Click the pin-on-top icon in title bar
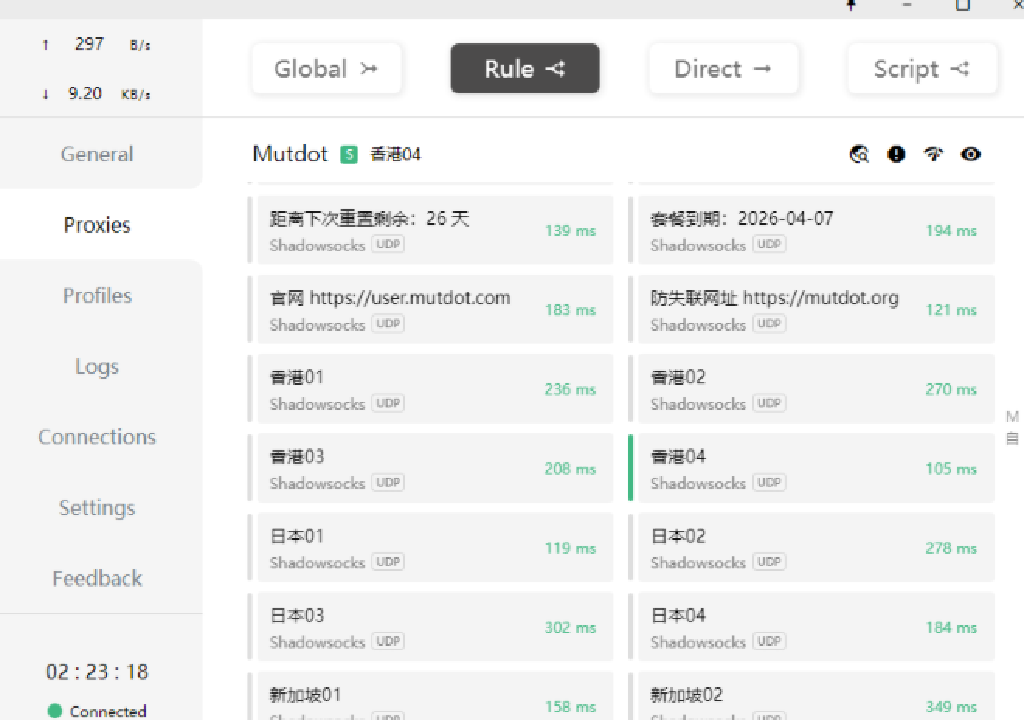1024x720 pixels. pos(849,8)
